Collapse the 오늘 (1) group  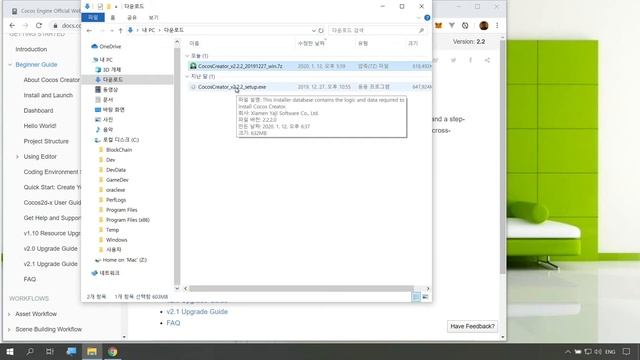(x=187, y=56)
